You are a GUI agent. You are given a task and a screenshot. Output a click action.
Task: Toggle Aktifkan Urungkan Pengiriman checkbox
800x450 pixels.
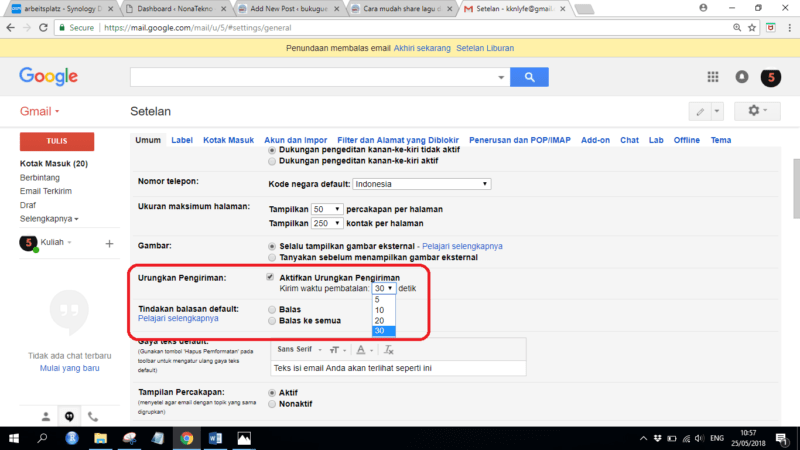(x=270, y=277)
